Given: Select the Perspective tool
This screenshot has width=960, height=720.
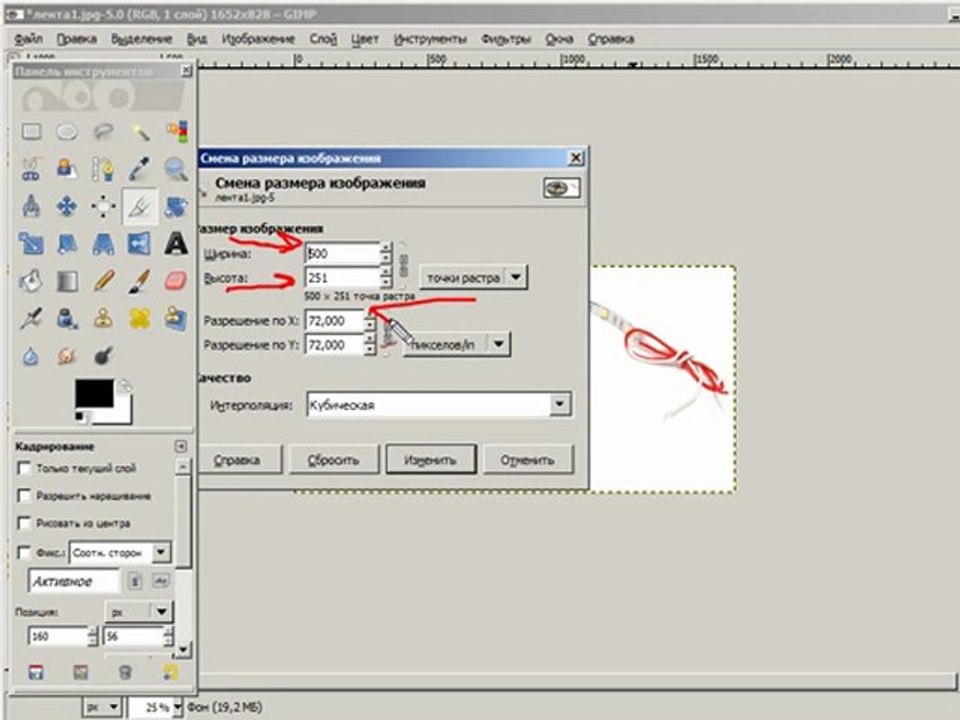Looking at the screenshot, I should [103, 244].
